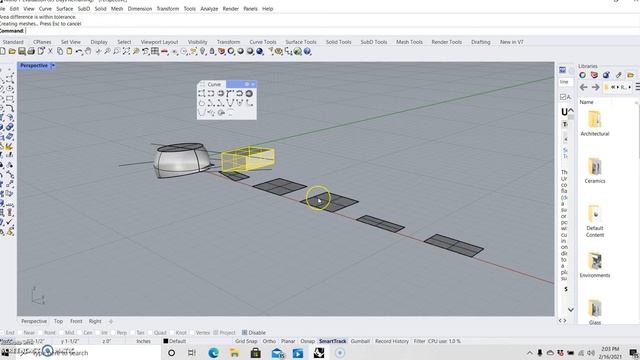640x360 pixels.
Task: Click the red car Named Views icon
Action: point(164,51)
